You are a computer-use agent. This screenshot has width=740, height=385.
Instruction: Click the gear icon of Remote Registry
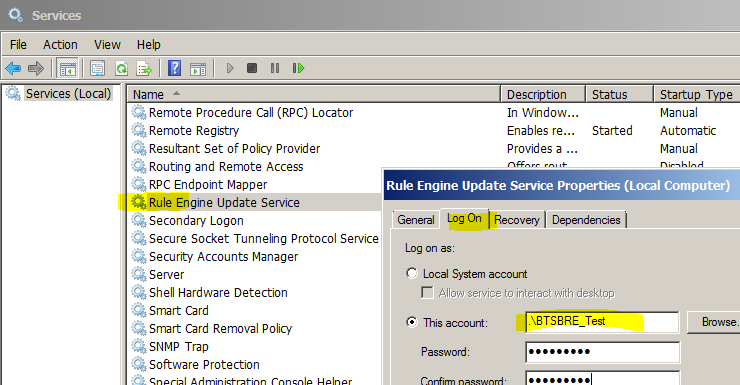pos(139,130)
